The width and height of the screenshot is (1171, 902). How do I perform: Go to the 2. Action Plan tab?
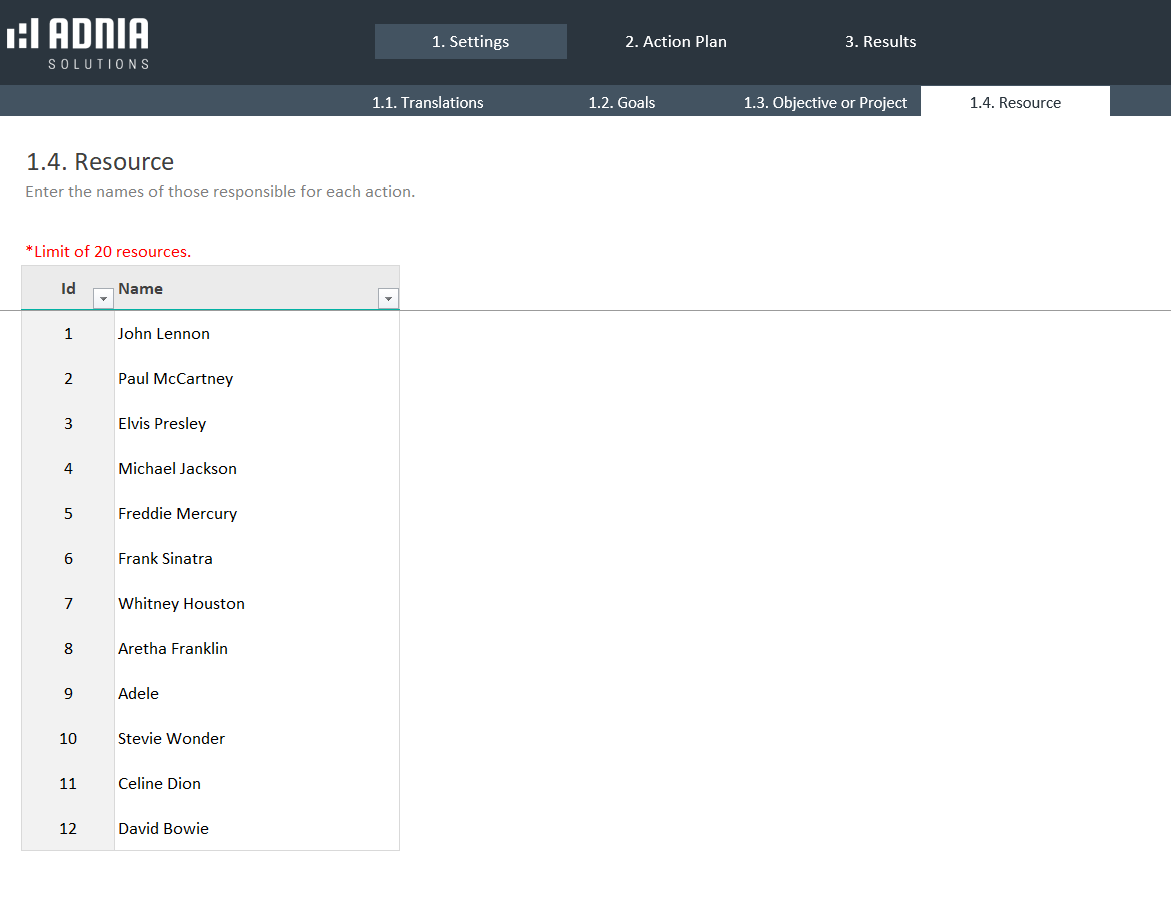tap(676, 42)
